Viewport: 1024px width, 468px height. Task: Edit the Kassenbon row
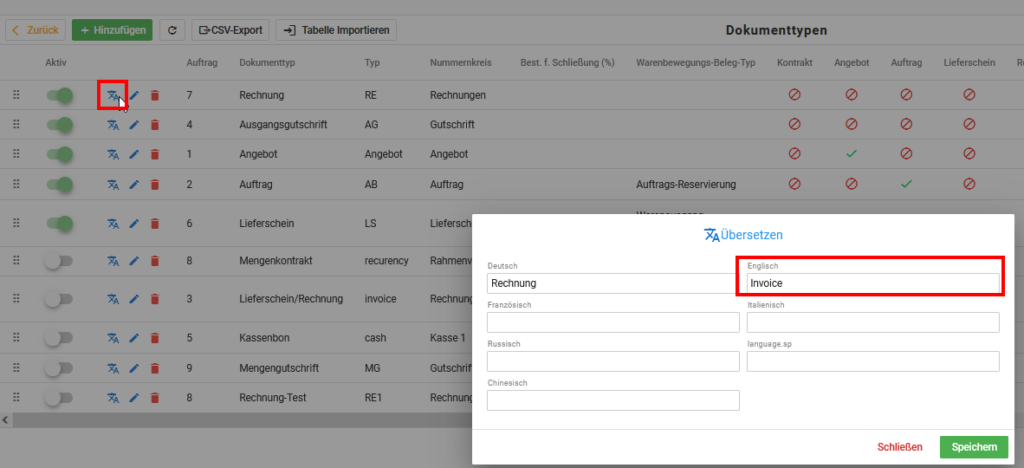pos(134,338)
